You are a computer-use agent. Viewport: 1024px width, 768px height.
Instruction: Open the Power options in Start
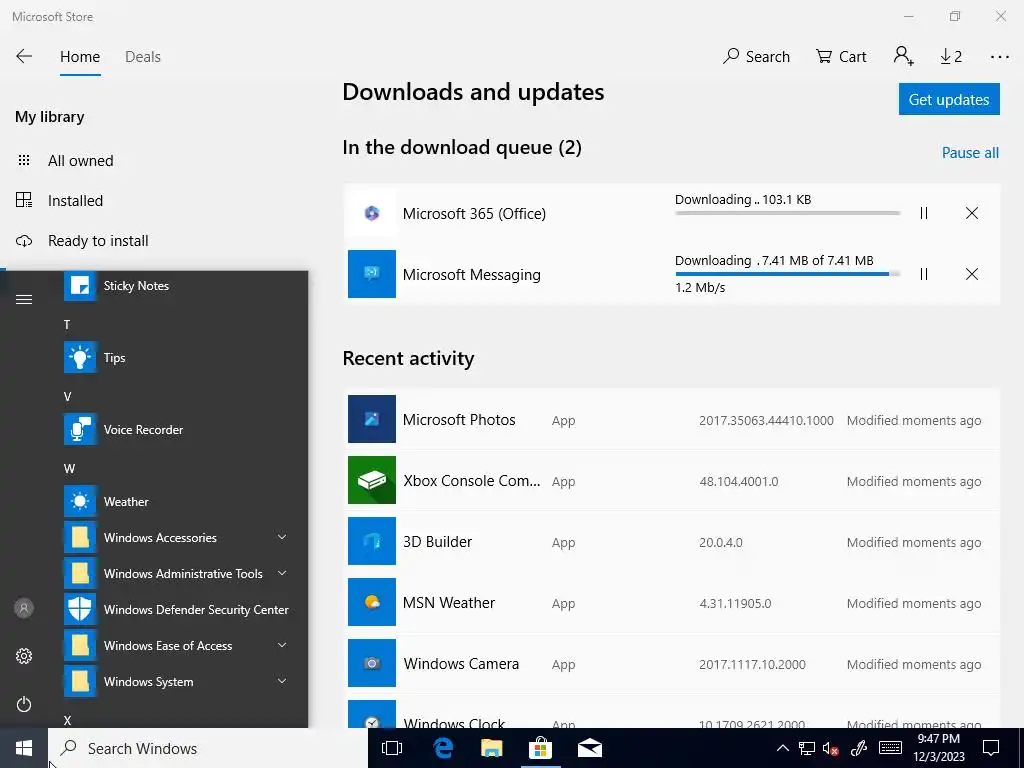(24, 704)
